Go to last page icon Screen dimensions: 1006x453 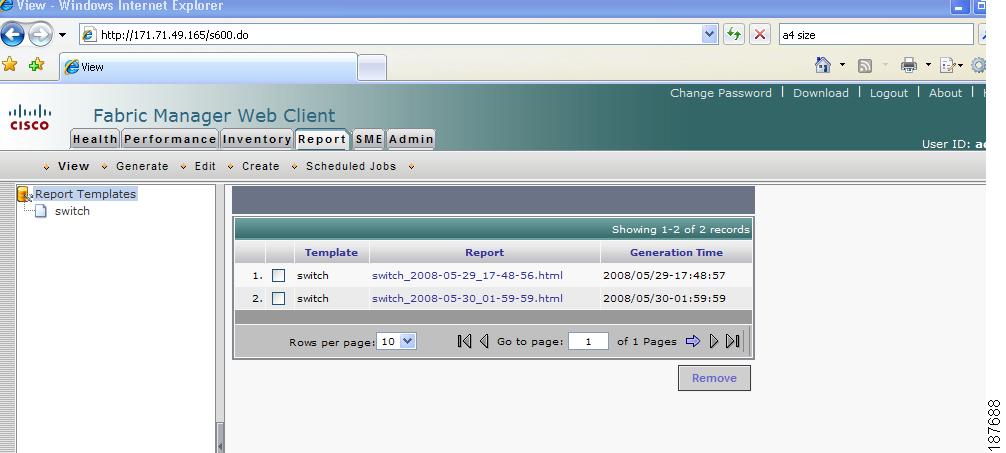tap(733, 341)
